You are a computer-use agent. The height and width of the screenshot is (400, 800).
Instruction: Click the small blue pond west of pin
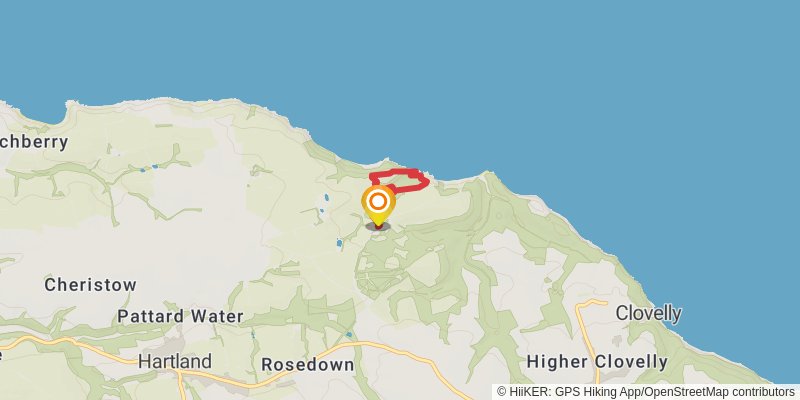click(x=327, y=197)
